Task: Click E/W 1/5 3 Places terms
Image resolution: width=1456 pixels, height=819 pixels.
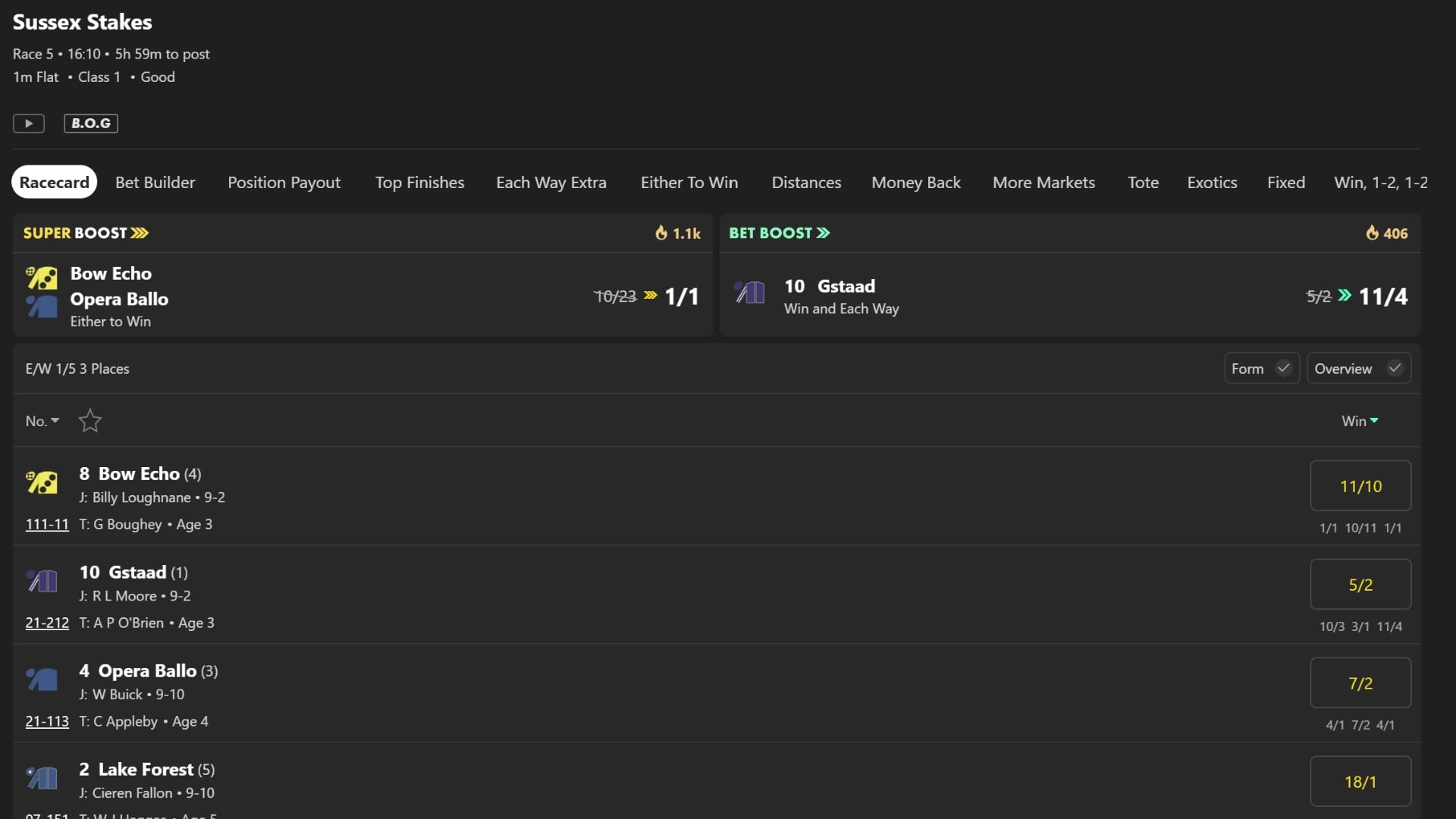Action: pyautogui.click(x=77, y=369)
